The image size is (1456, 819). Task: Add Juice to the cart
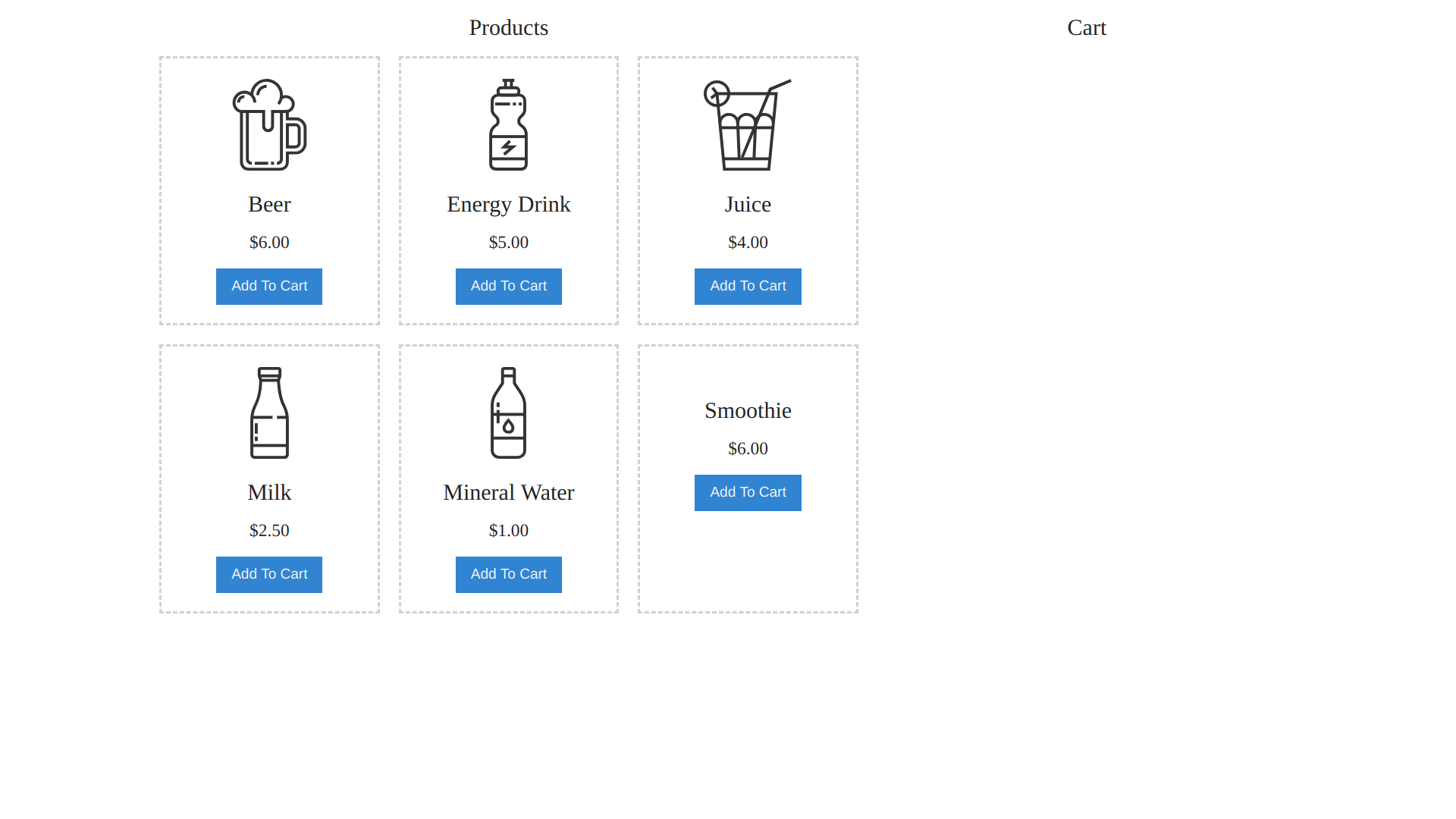[x=748, y=286]
